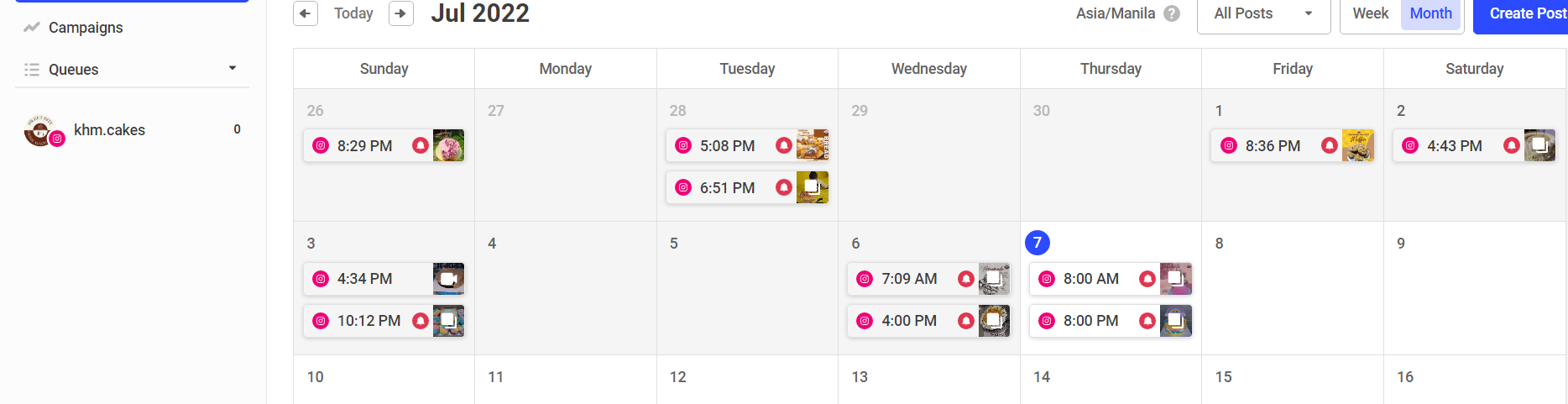Viewport: 1568px width, 404px height.
Task: Select highlighted date 7 in calendar
Action: (1037, 243)
